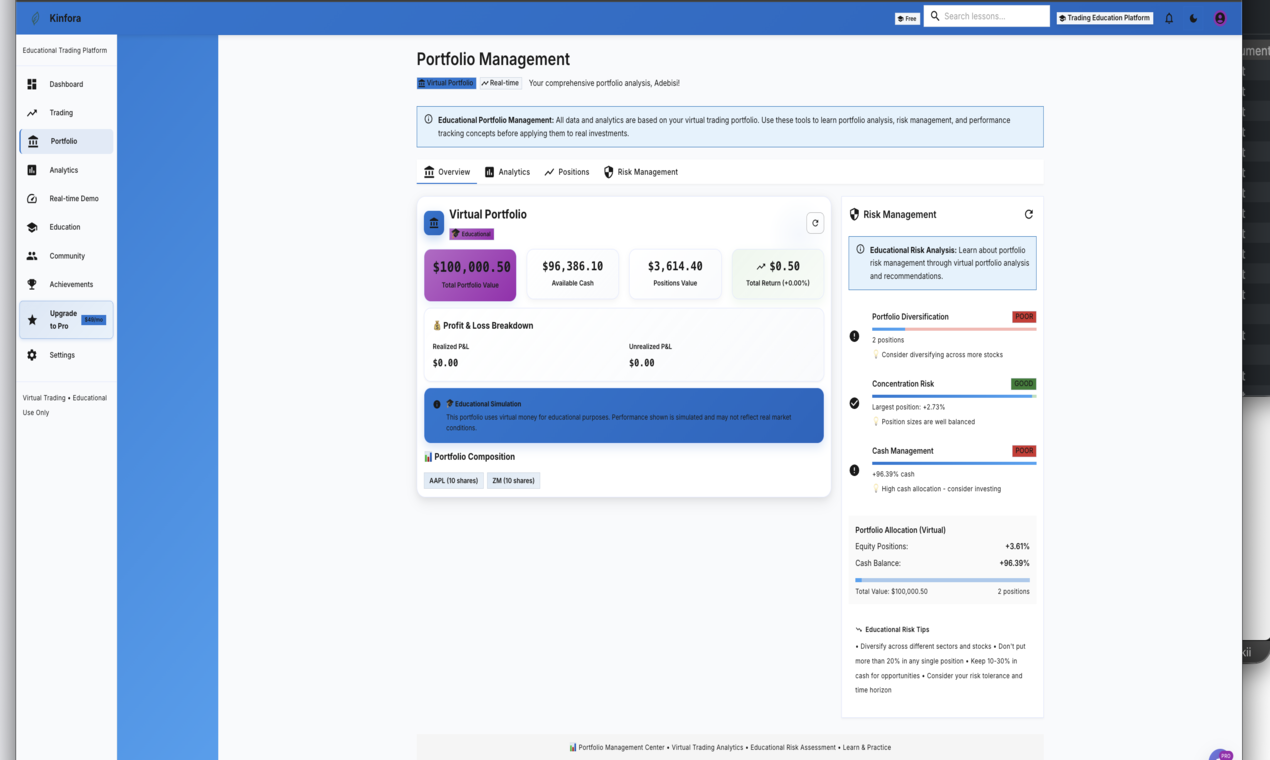1270x760 pixels.
Task: Focus the Search lessons field
Action: pos(986,16)
